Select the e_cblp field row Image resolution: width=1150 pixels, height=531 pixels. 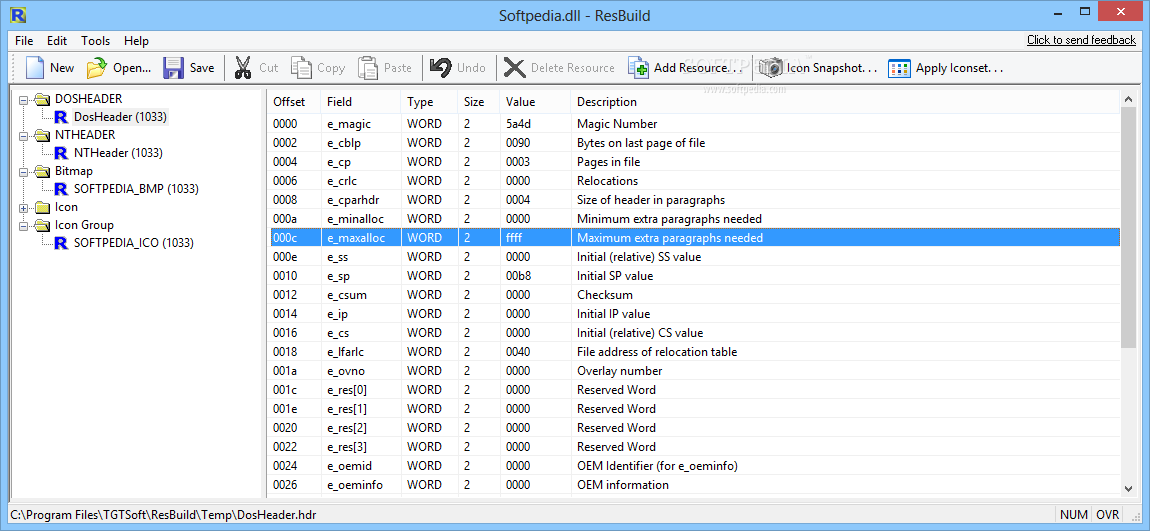point(694,143)
